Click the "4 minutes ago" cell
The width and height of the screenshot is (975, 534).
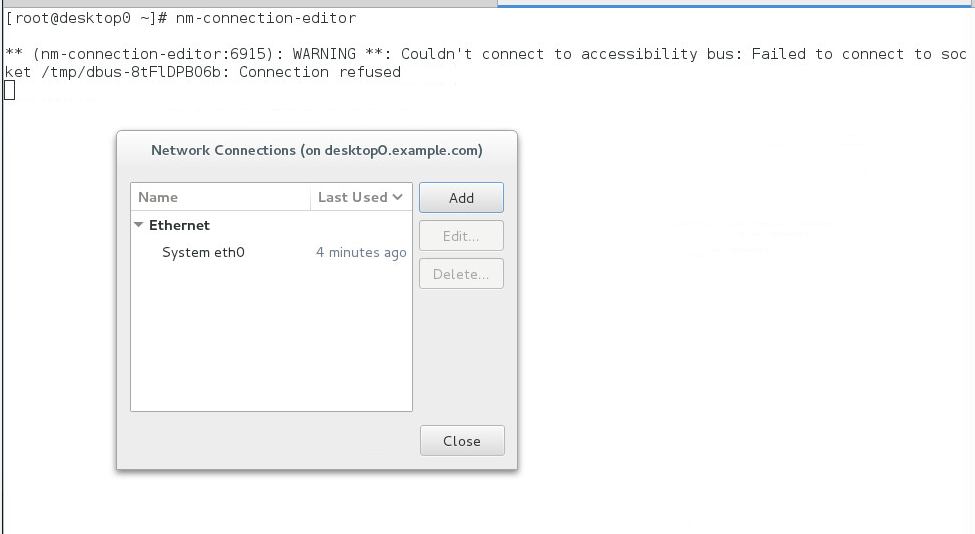pos(361,253)
